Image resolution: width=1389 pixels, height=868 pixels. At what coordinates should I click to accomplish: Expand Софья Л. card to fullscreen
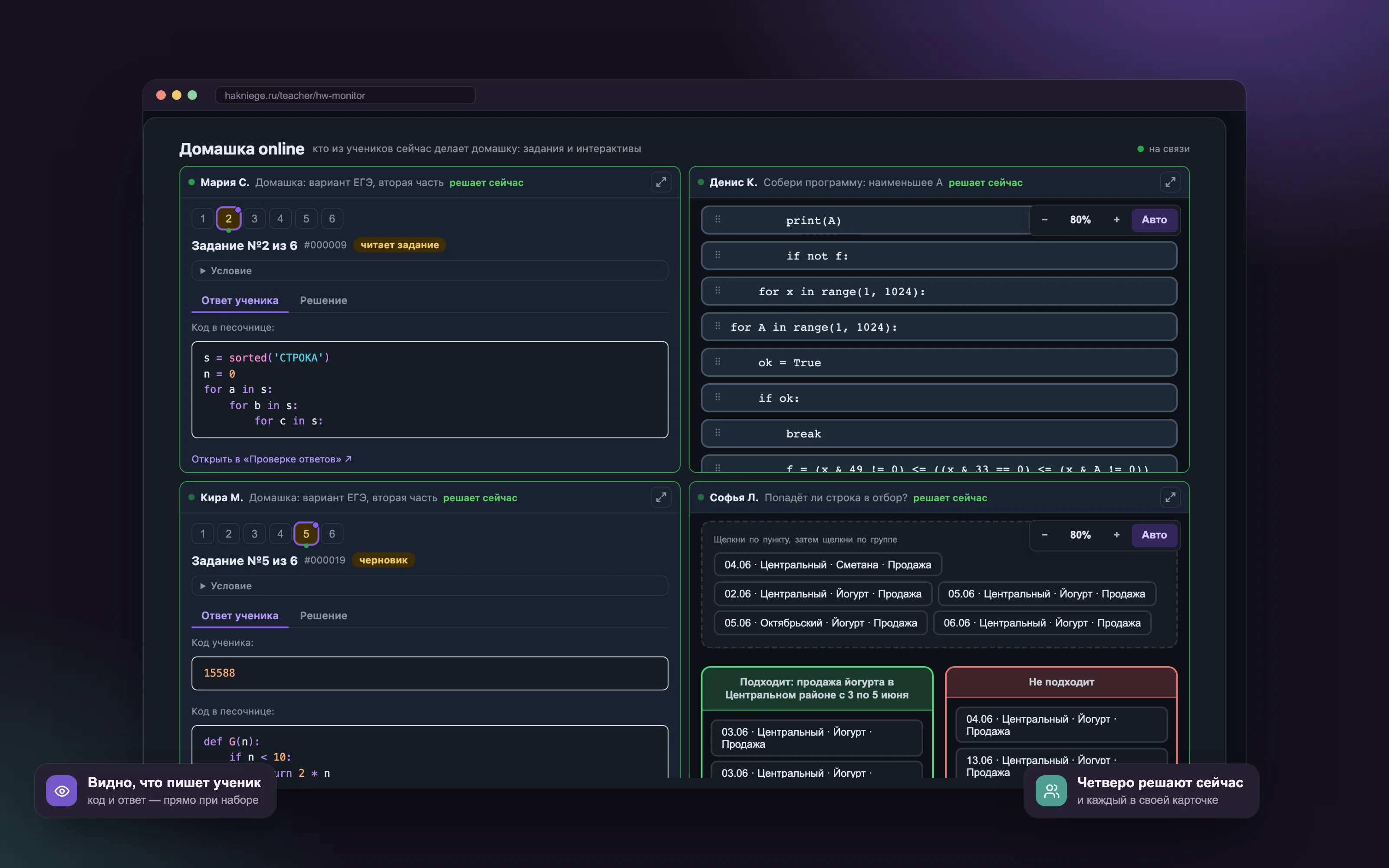pyautogui.click(x=1170, y=497)
